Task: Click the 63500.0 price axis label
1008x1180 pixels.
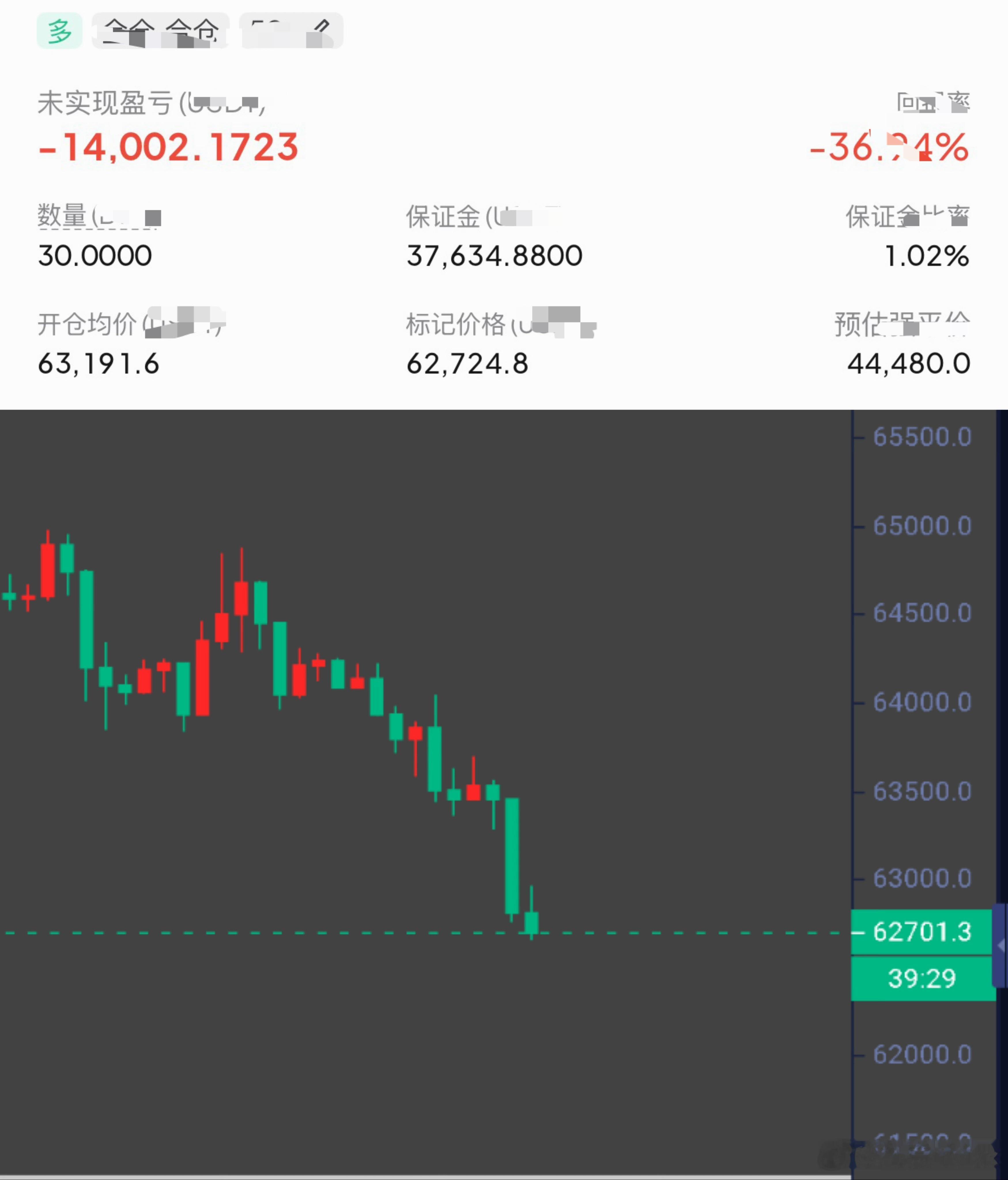Action: 922,791
